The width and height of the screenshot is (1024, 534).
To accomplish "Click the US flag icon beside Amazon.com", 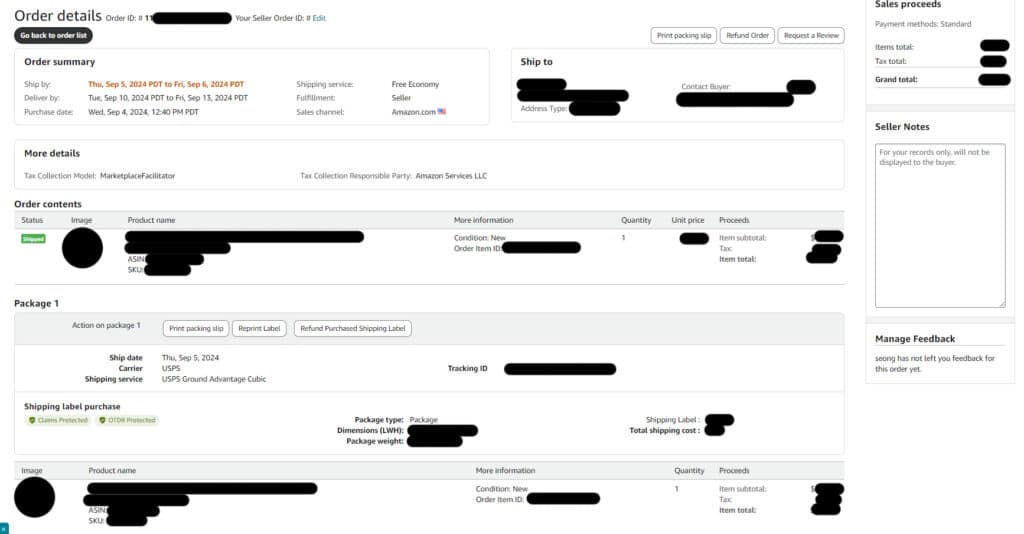I will [442, 112].
